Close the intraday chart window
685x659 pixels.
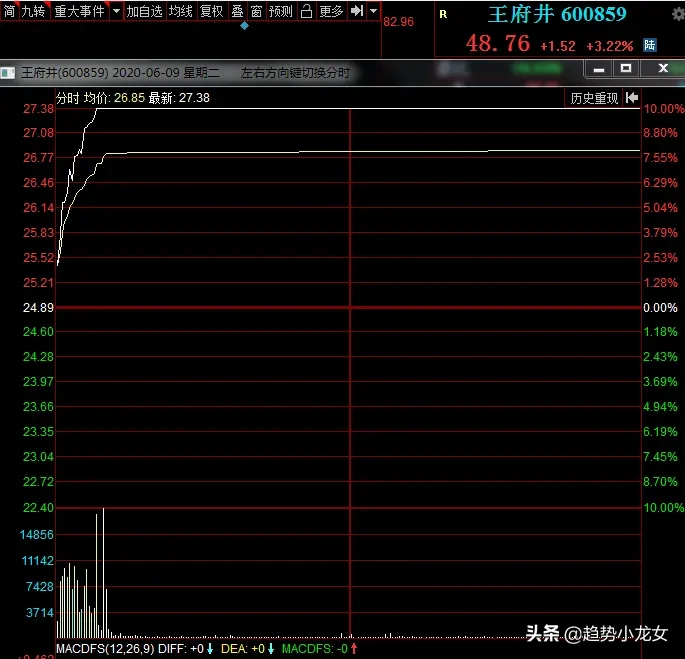(x=663, y=68)
